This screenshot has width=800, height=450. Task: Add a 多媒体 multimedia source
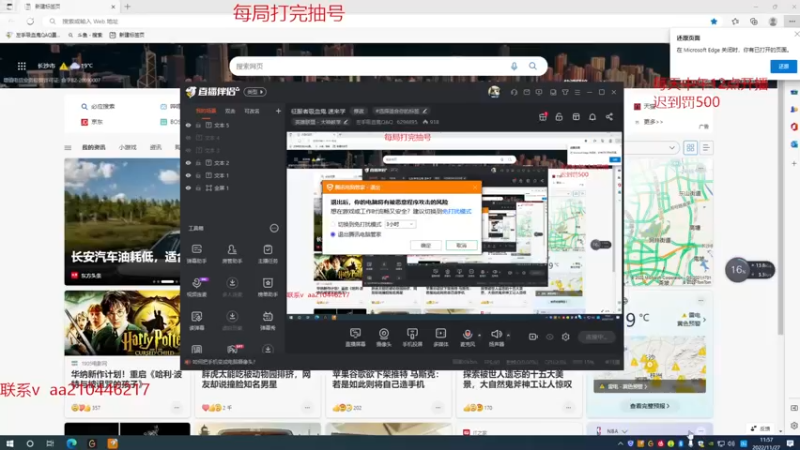(440, 337)
